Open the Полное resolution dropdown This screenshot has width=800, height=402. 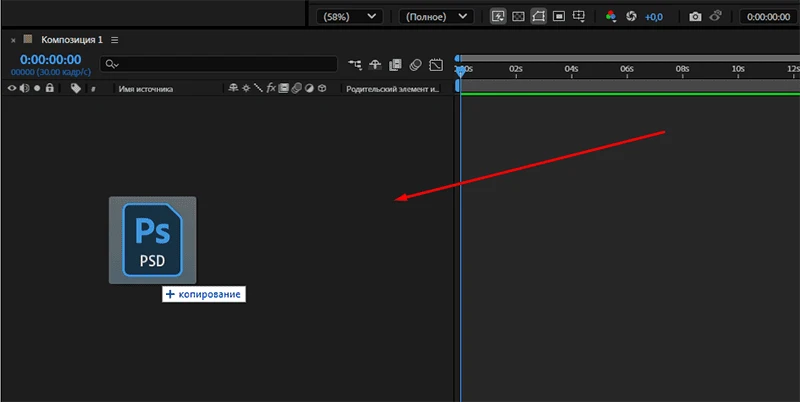(436, 17)
